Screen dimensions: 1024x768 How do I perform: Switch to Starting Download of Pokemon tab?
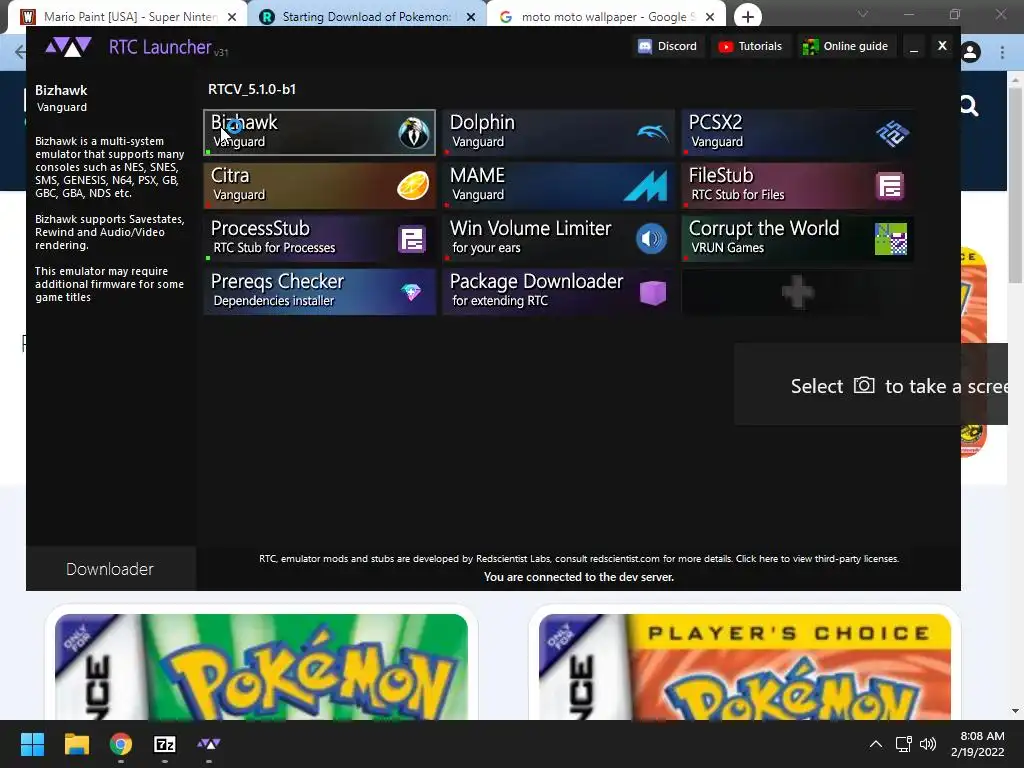pyautogui.click(x=366, y=17)
